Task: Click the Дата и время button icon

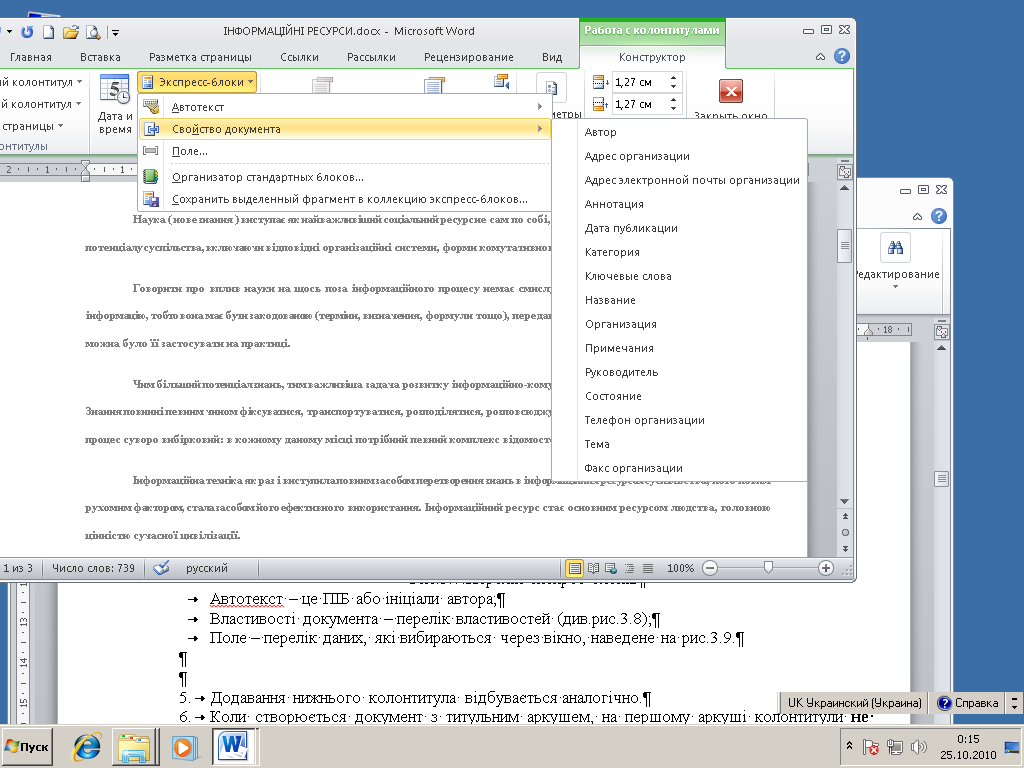Action: point(114,89)
